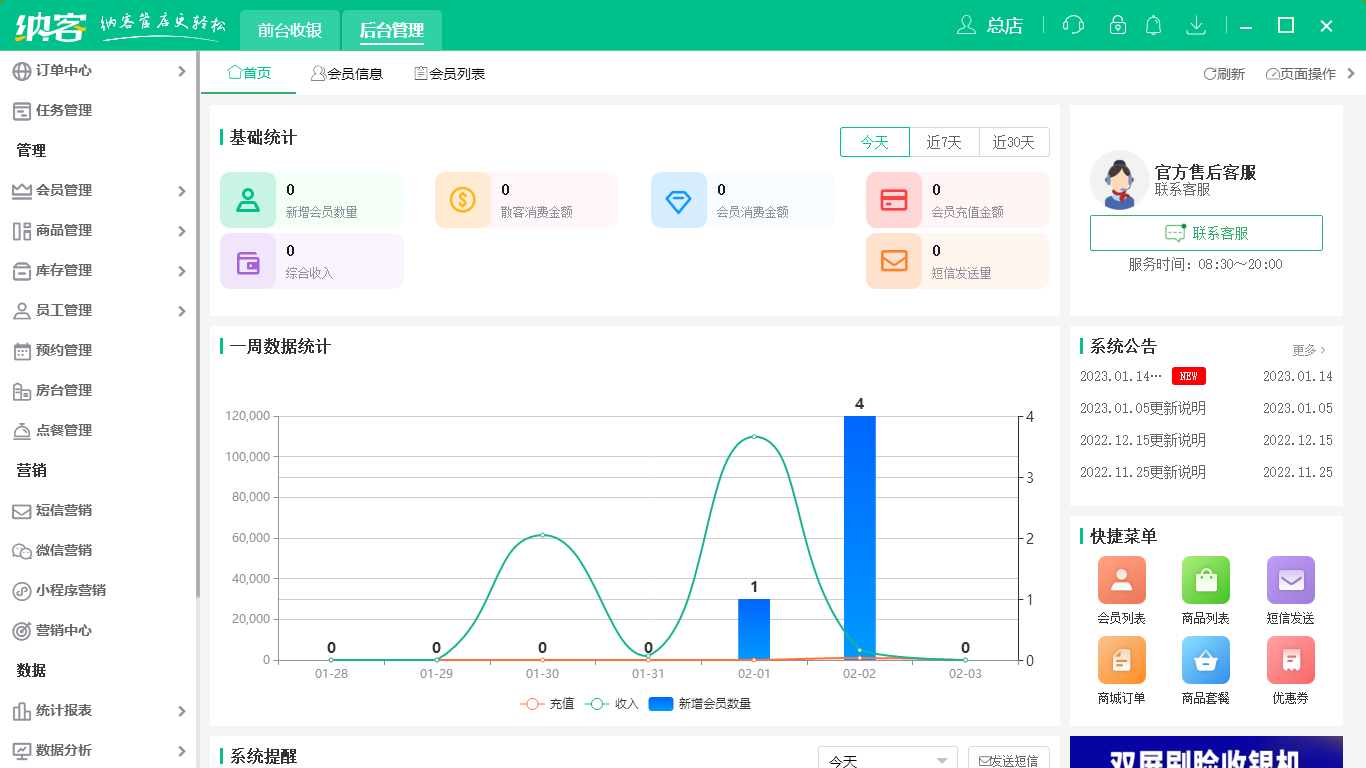The image size is (1366, 768).
Task: Open the headset customer support icon
Action: (1073, 25)
